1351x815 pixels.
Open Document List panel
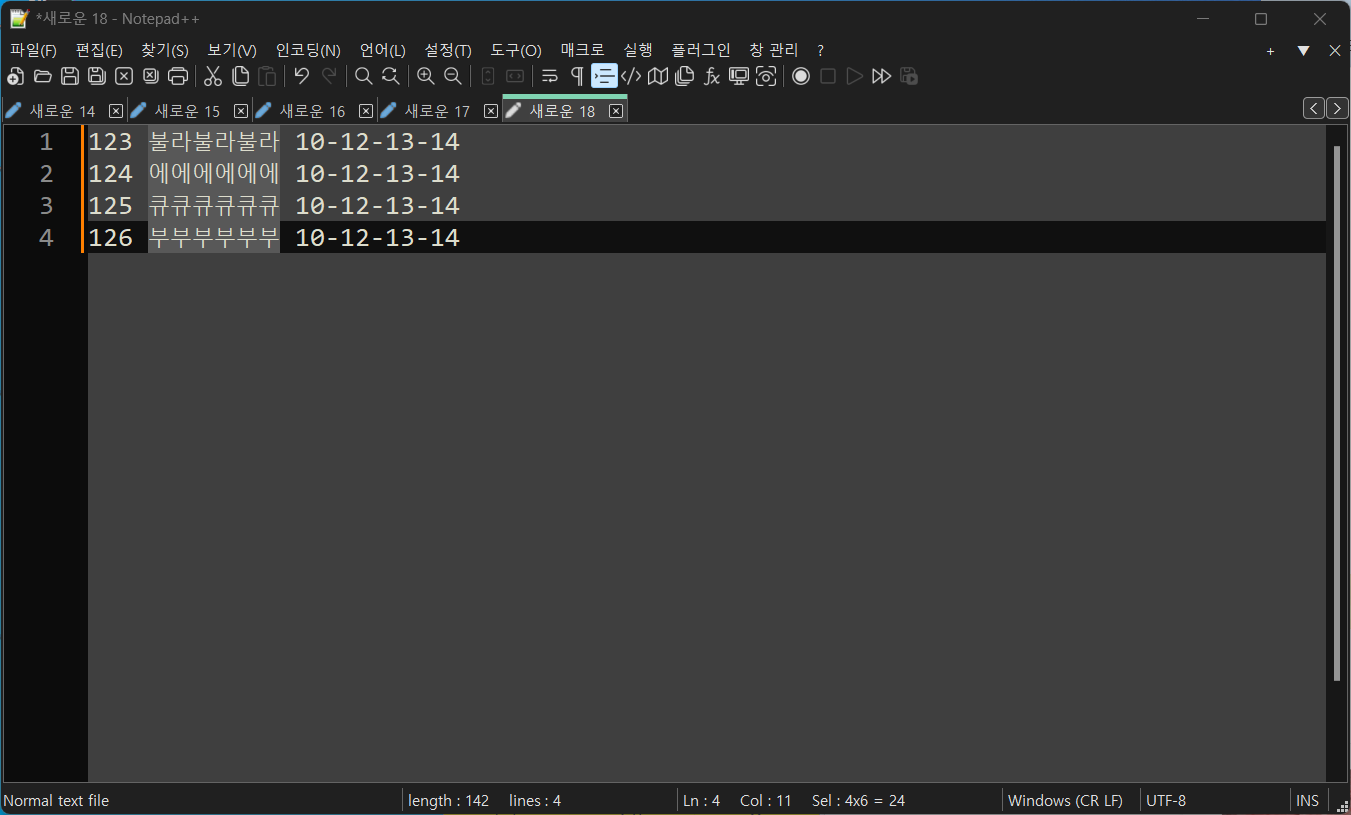coord(685,76)
